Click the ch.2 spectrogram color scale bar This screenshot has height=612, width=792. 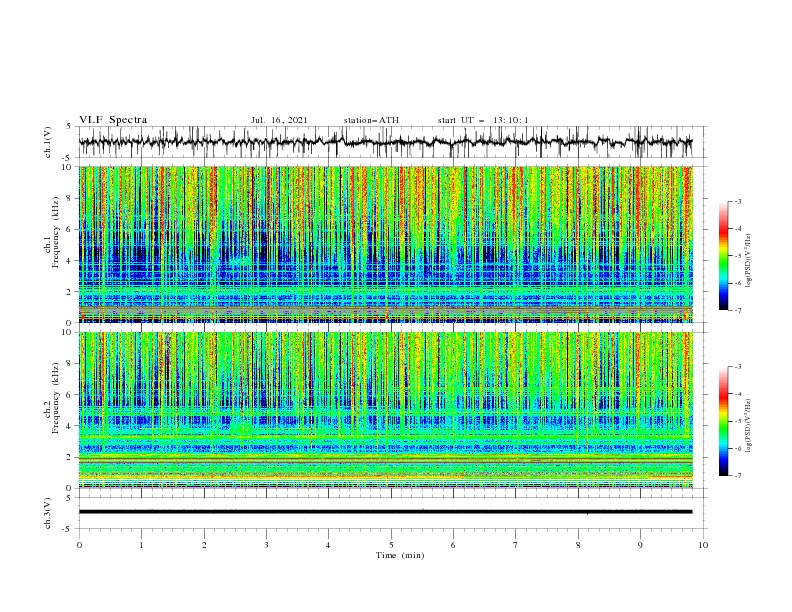coord(723,421)
